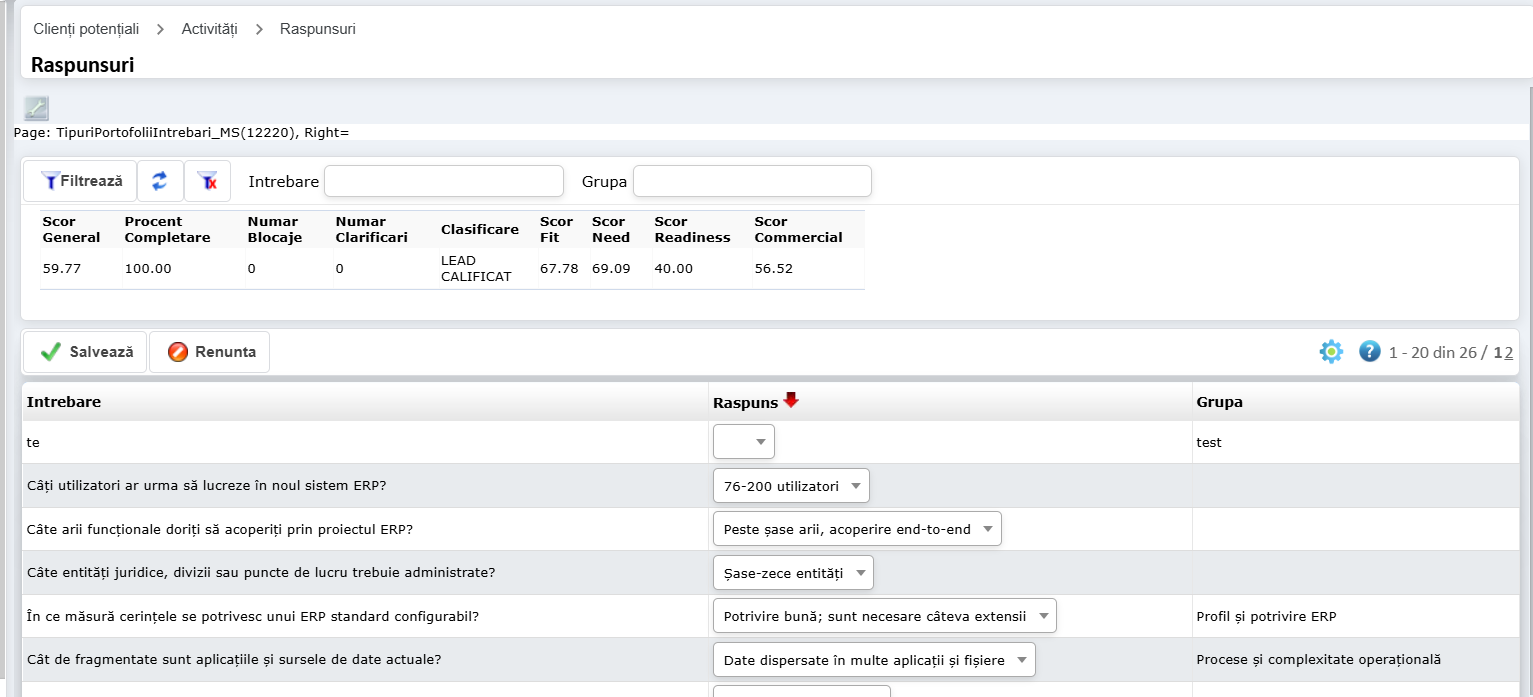Click the 100.00 completion percent value
Viewport: 1533px width, 697px height.
[x=148, y=268]
